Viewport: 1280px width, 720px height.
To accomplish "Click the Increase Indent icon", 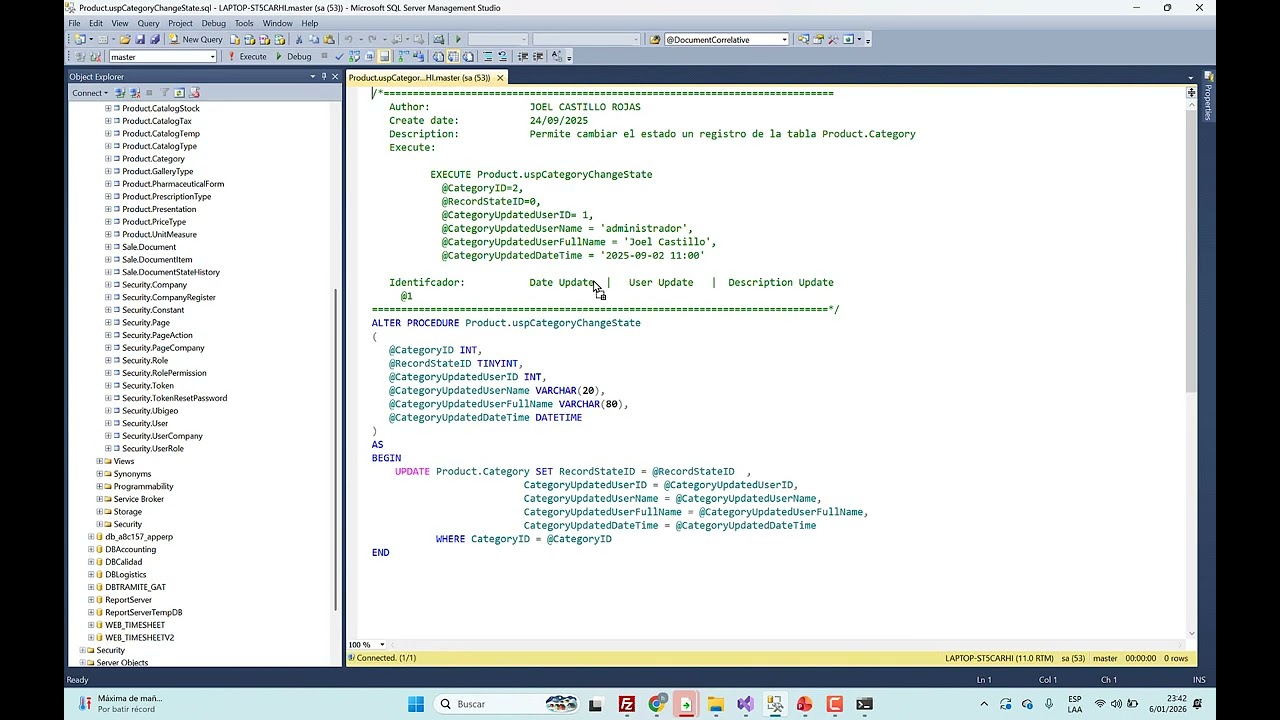I will pyautogui.click(x=538, y=57).
